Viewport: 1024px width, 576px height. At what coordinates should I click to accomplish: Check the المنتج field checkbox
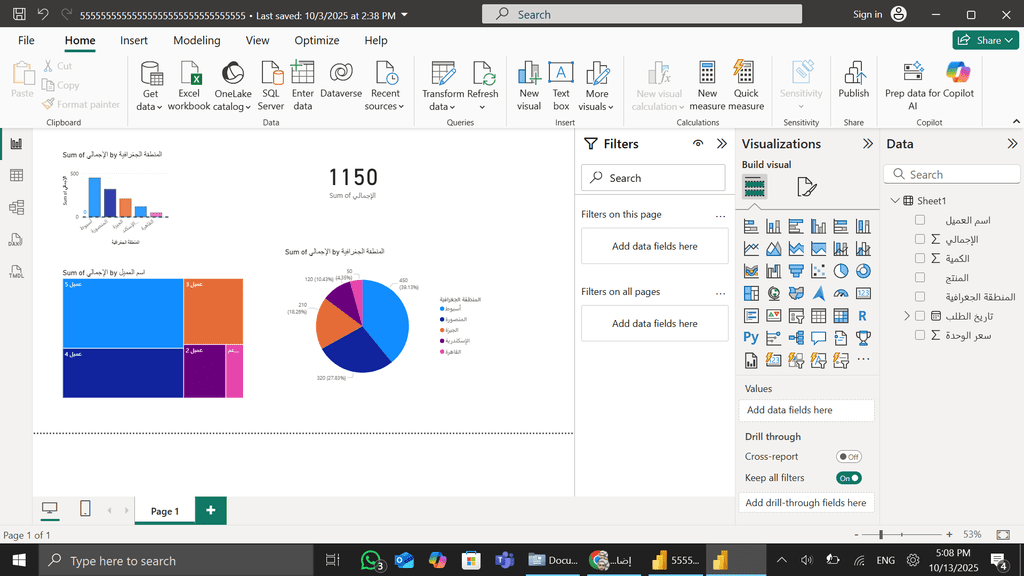click(x=920, y=278)
